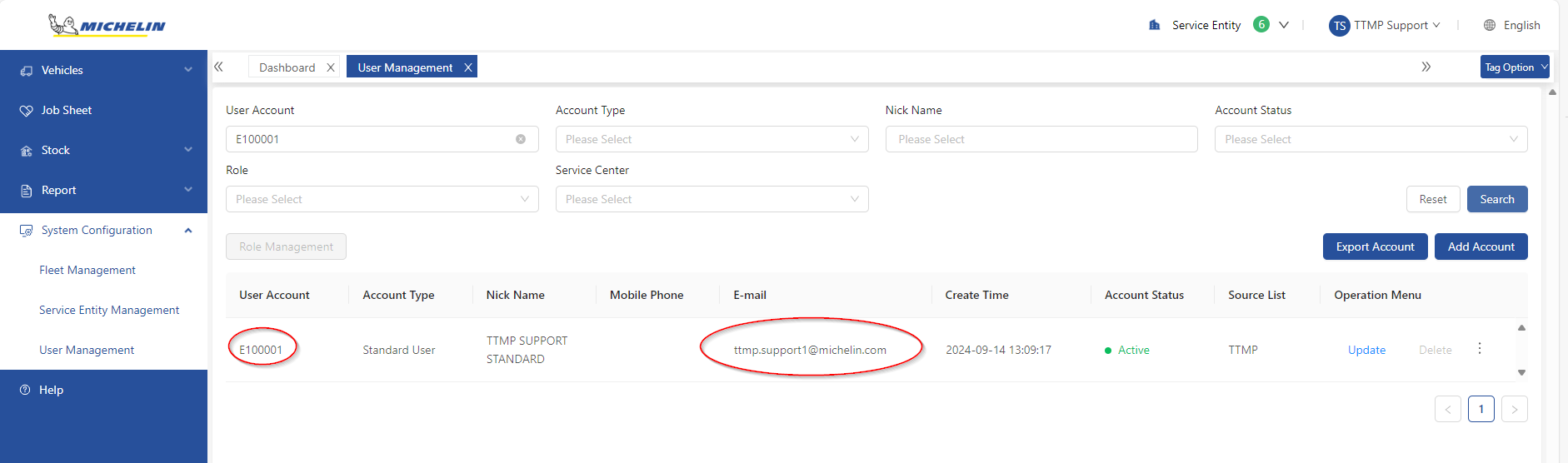Open the Account Type dropdown
This screenshot has width=1568, height=463.
(x=712, y=139)
